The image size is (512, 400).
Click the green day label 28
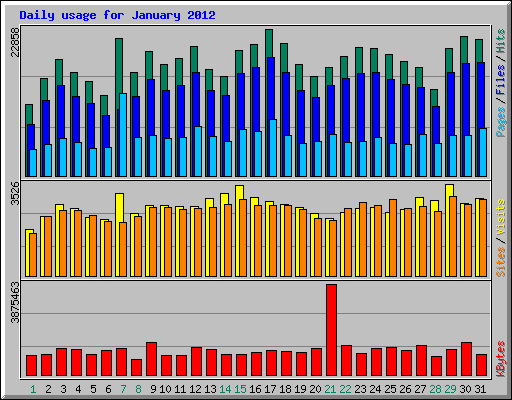pos(435,389)
